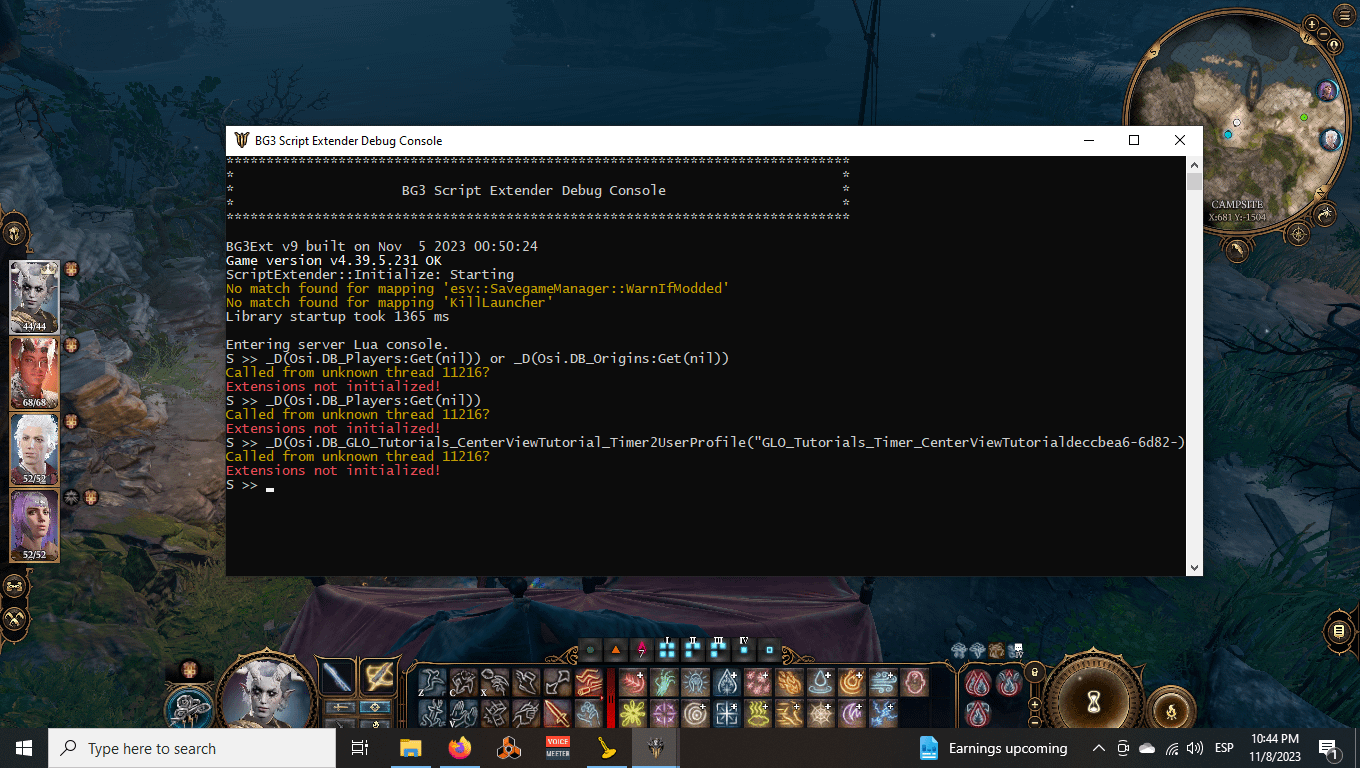Open the notification center icon

click(1330, 748)
